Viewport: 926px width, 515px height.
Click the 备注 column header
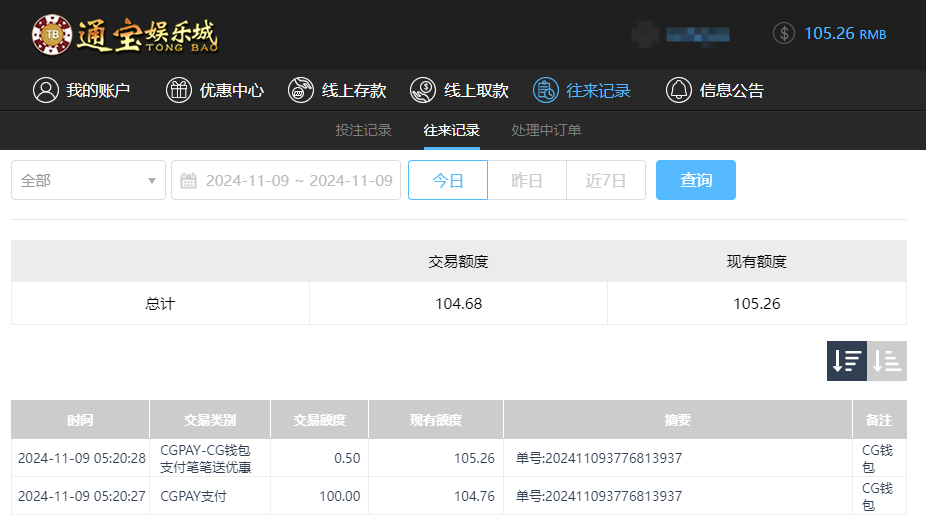879,420
